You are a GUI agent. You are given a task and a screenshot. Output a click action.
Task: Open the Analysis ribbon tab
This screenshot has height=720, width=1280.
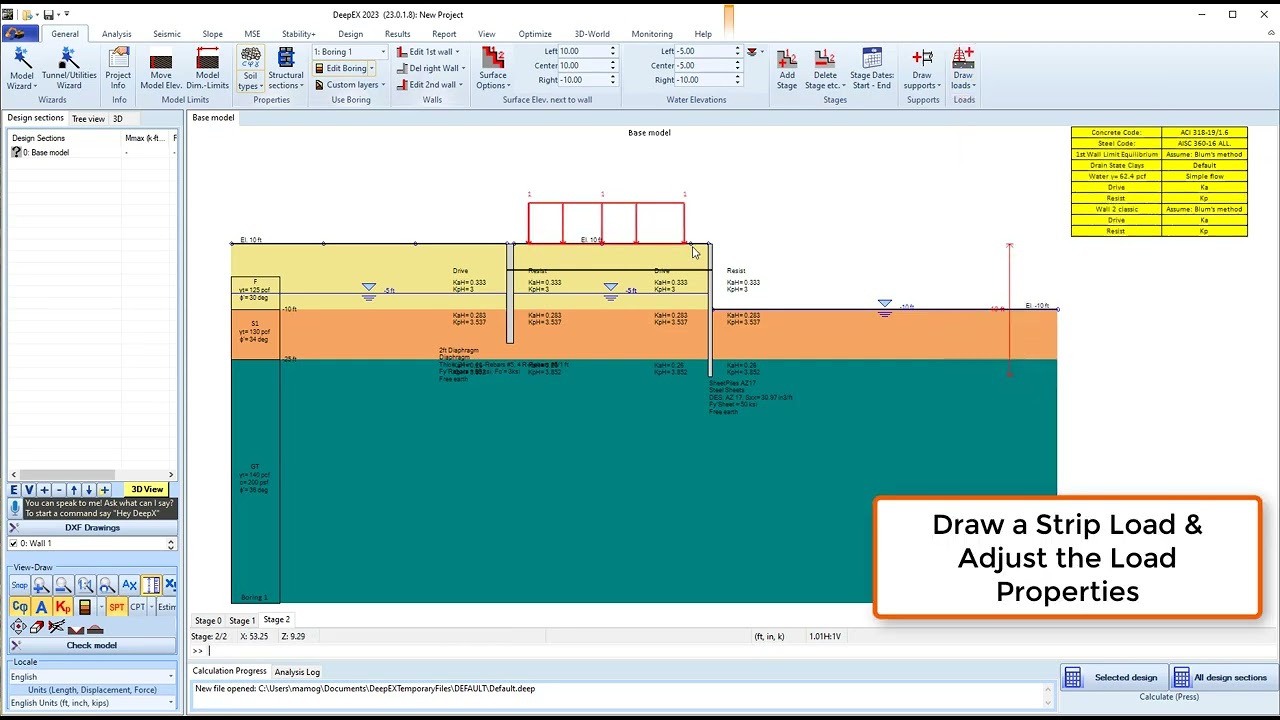[116, 34]
